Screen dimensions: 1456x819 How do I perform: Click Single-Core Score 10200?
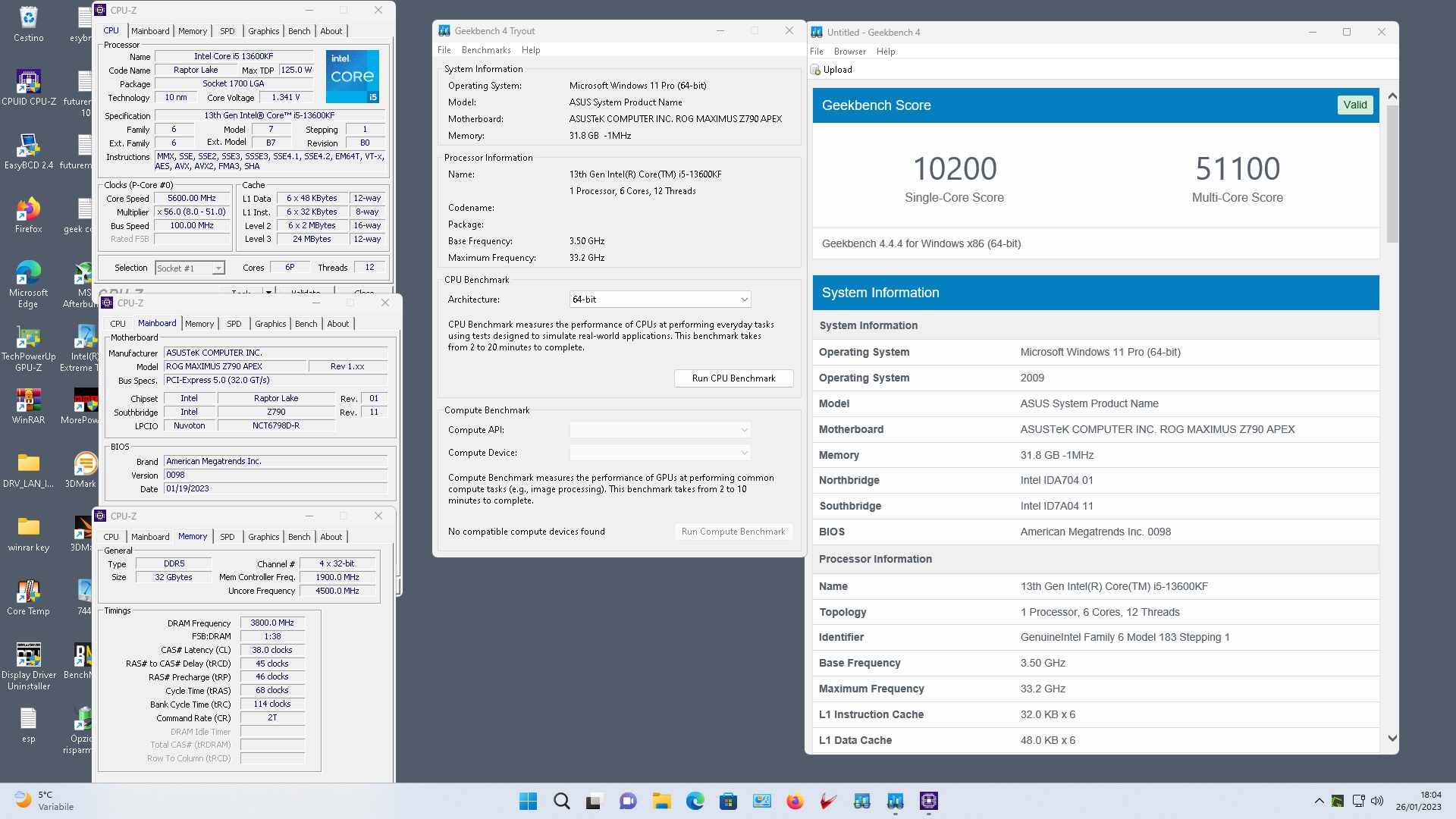[955, 169]
